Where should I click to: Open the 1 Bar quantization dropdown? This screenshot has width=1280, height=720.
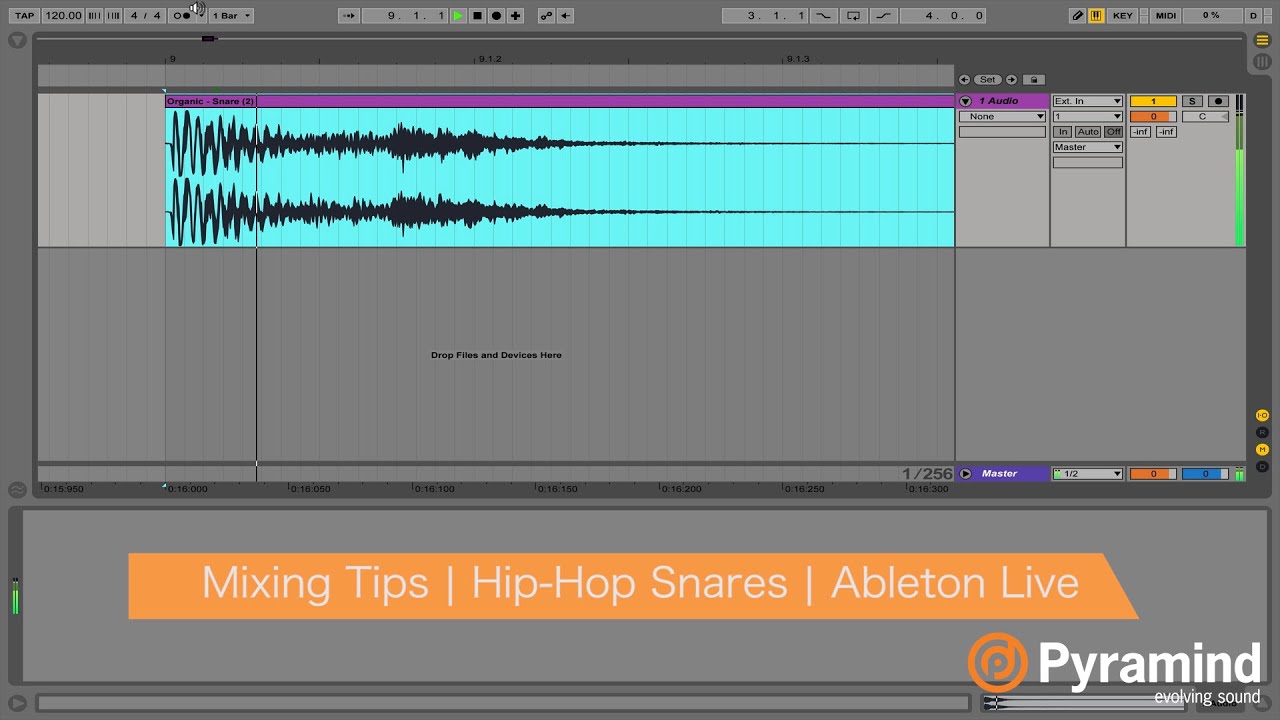(231, 15)
